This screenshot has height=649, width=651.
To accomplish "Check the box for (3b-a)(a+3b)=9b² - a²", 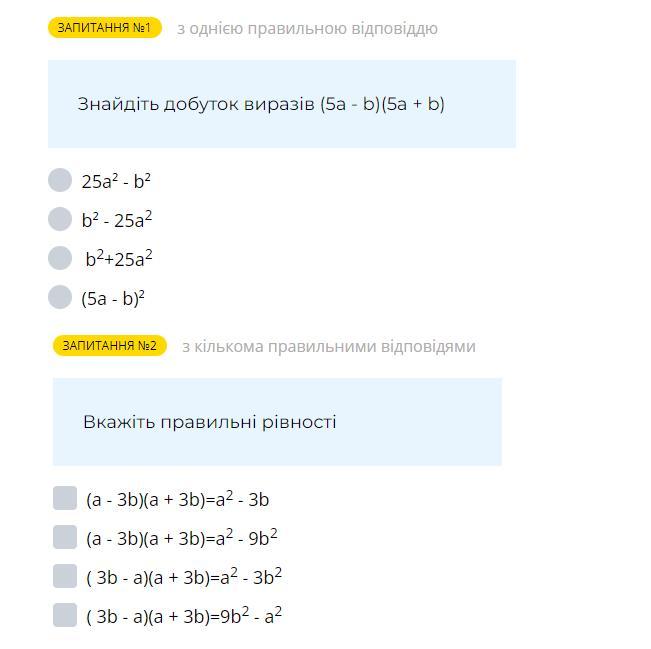I will point(65,615).
